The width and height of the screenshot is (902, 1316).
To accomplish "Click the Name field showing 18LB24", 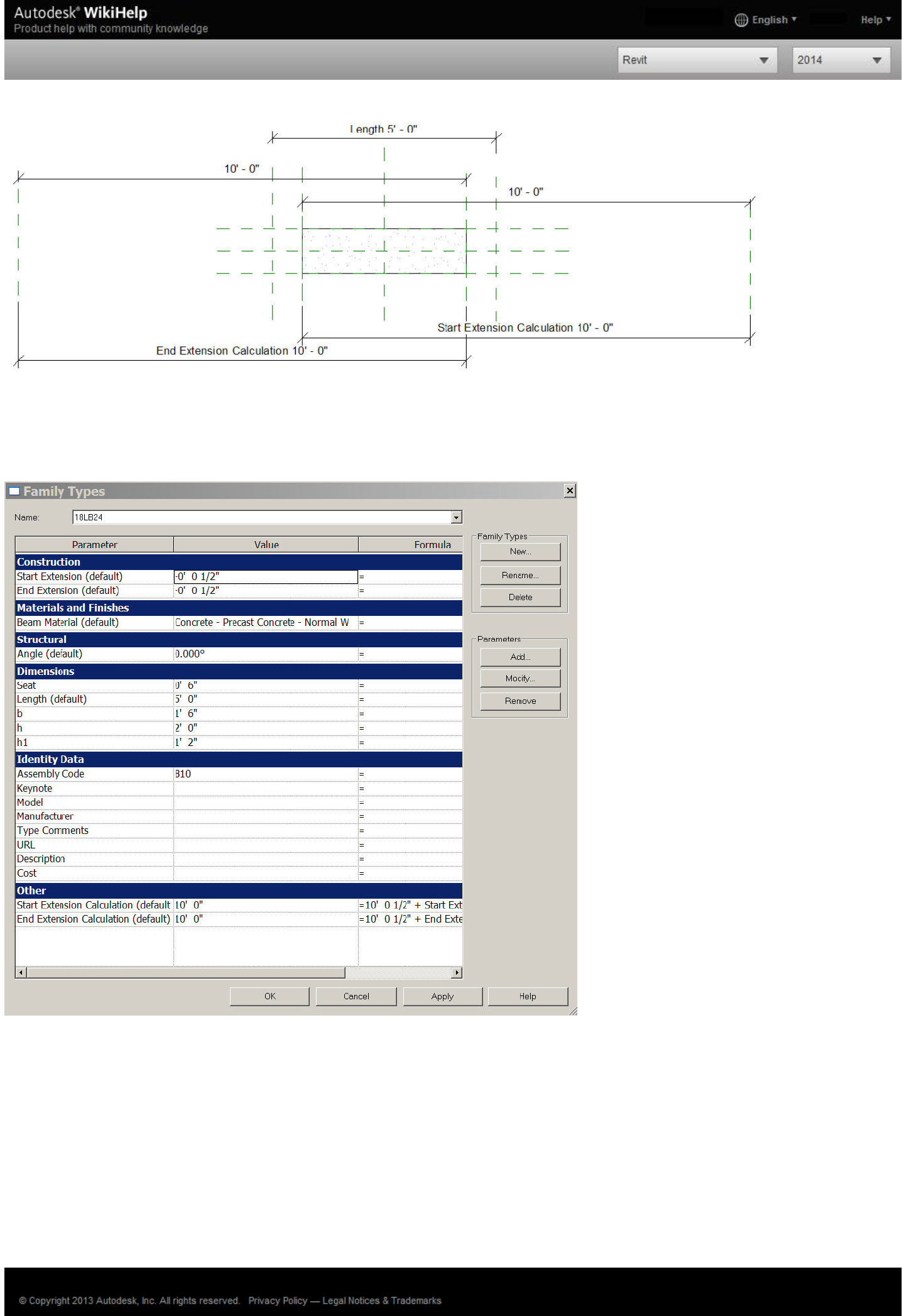I will coord(262,517).
